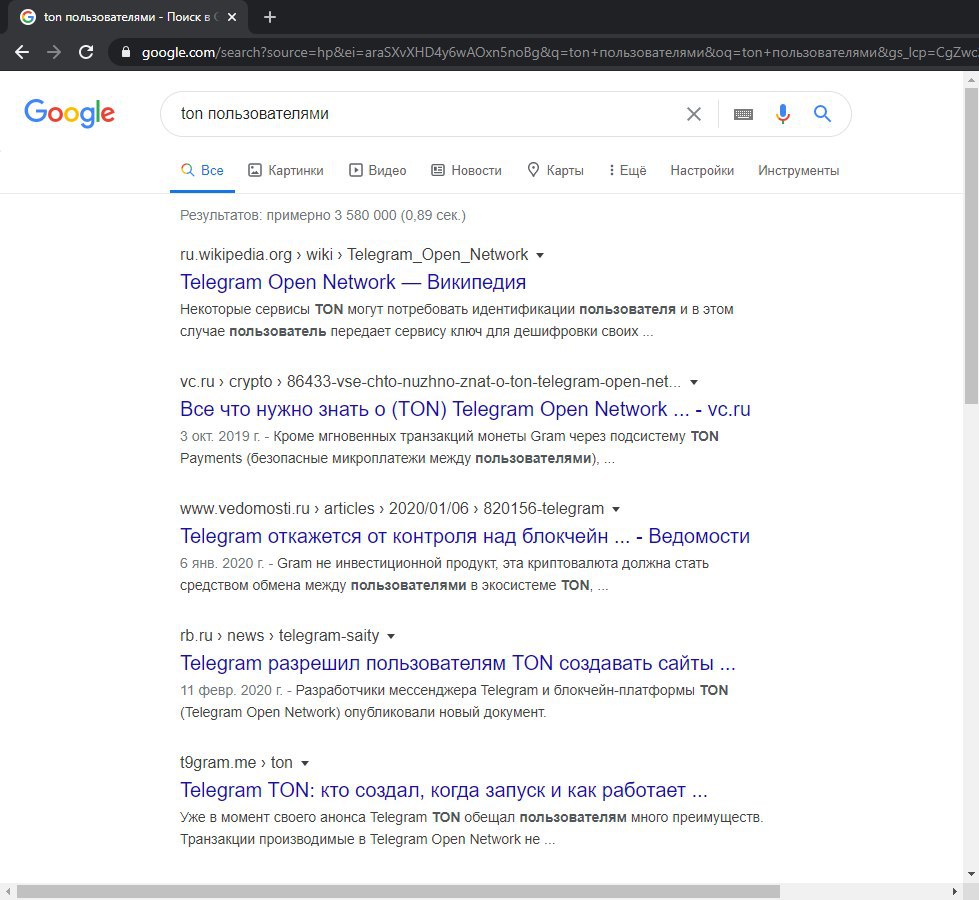
Task: Click the vertical scrollbar thumb
Action: point(971,245)
